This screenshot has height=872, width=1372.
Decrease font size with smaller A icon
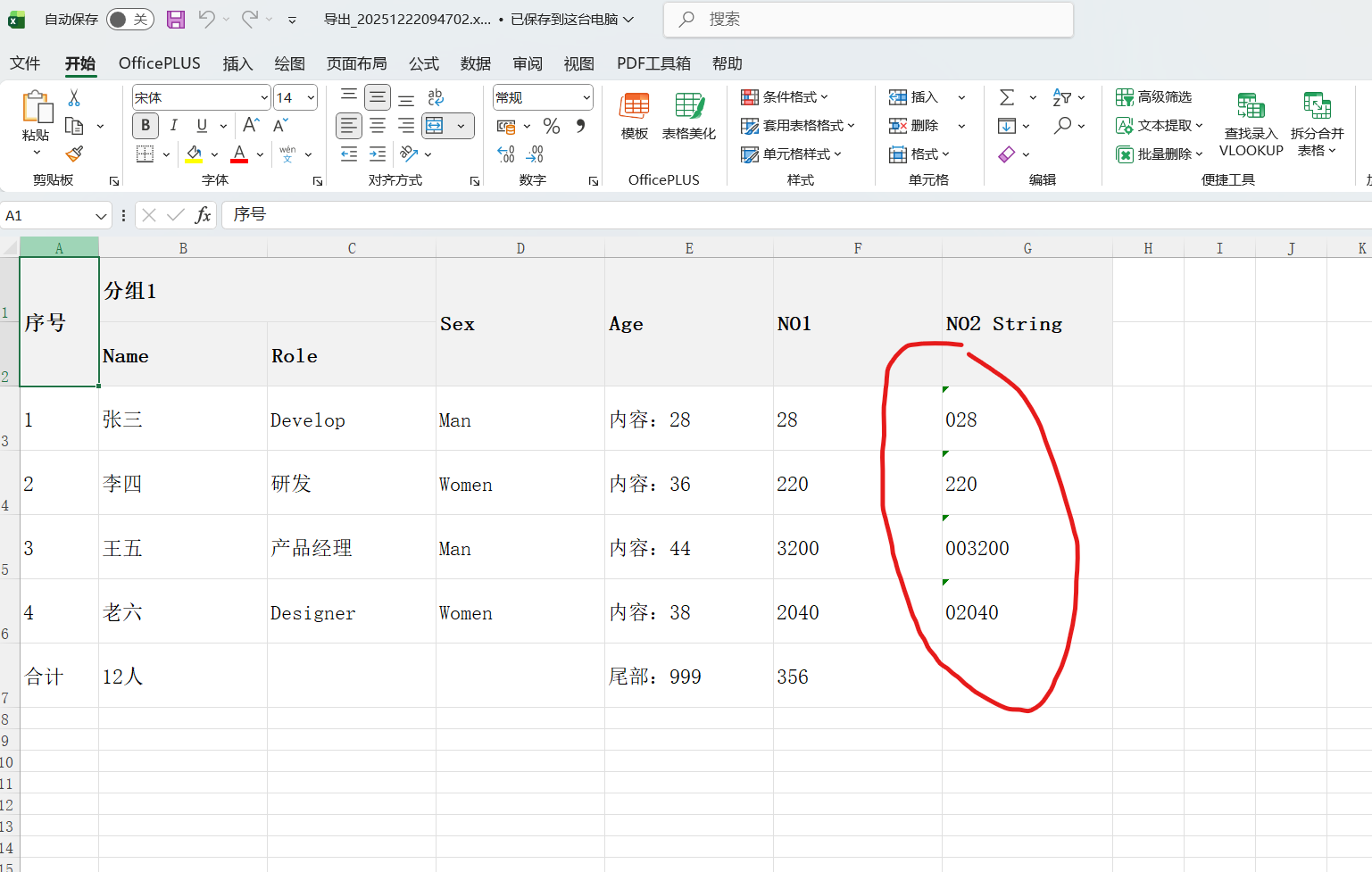click(x=280, y=126)
